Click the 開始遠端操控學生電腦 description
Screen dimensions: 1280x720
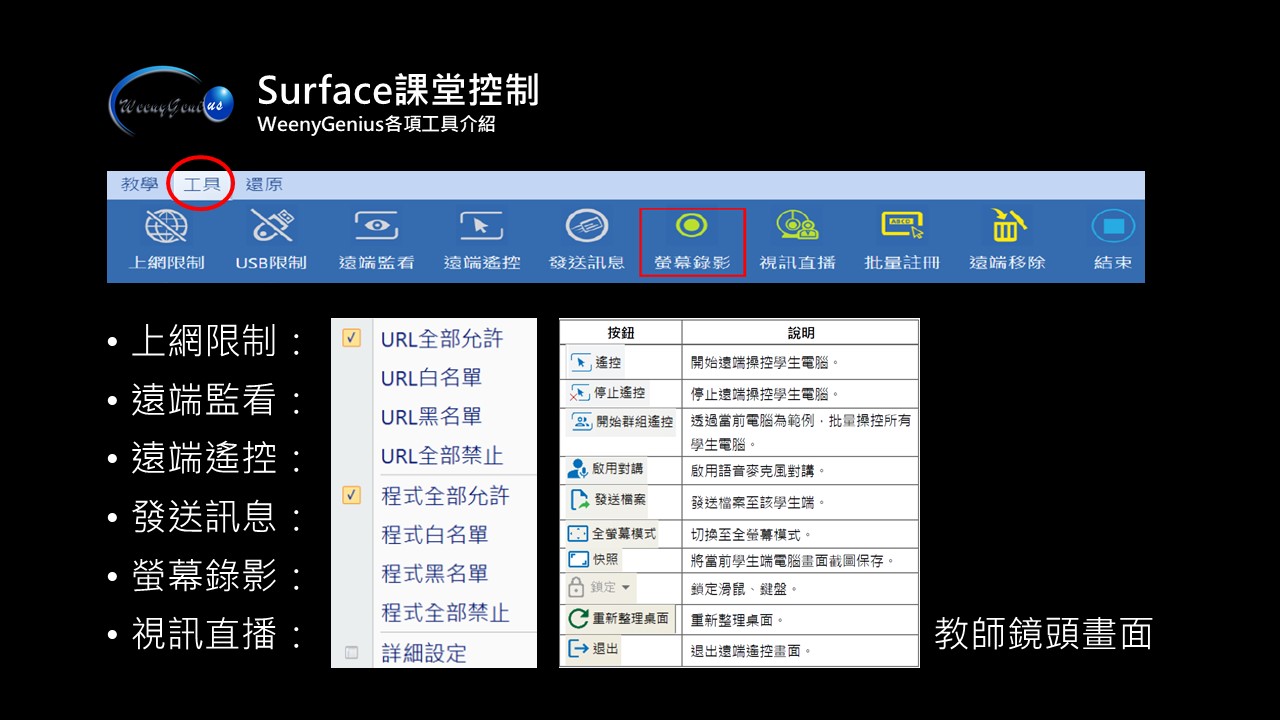tap(765, 362)
